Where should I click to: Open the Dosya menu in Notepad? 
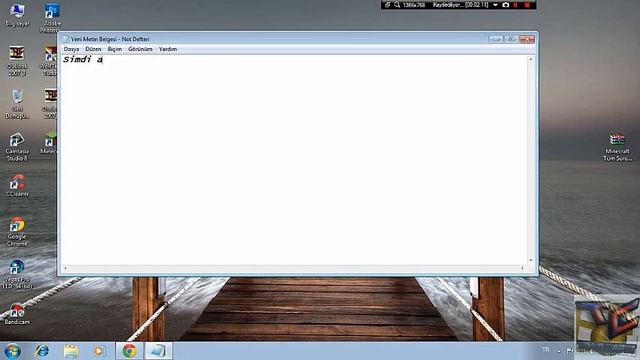[71, 49]
